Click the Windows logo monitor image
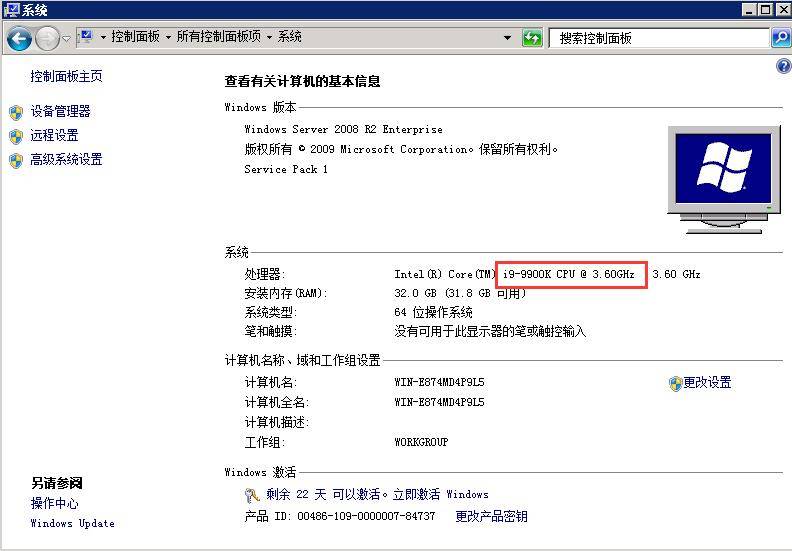 (x=724, y=179)
